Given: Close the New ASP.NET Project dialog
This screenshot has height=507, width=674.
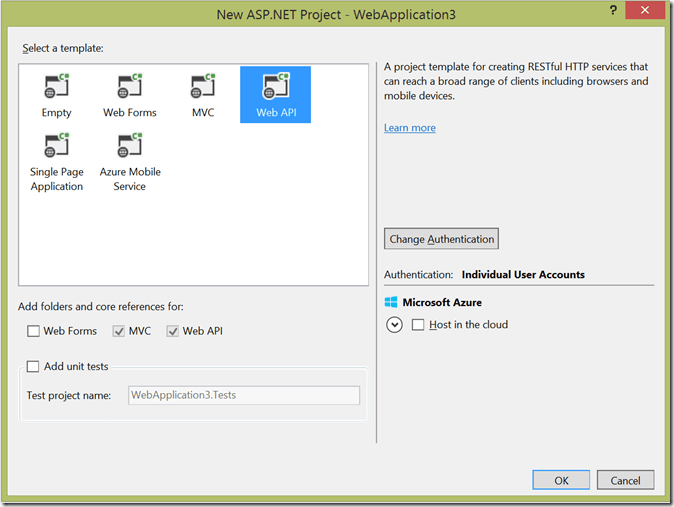Looking at the screenshot, I should (645, 10).
